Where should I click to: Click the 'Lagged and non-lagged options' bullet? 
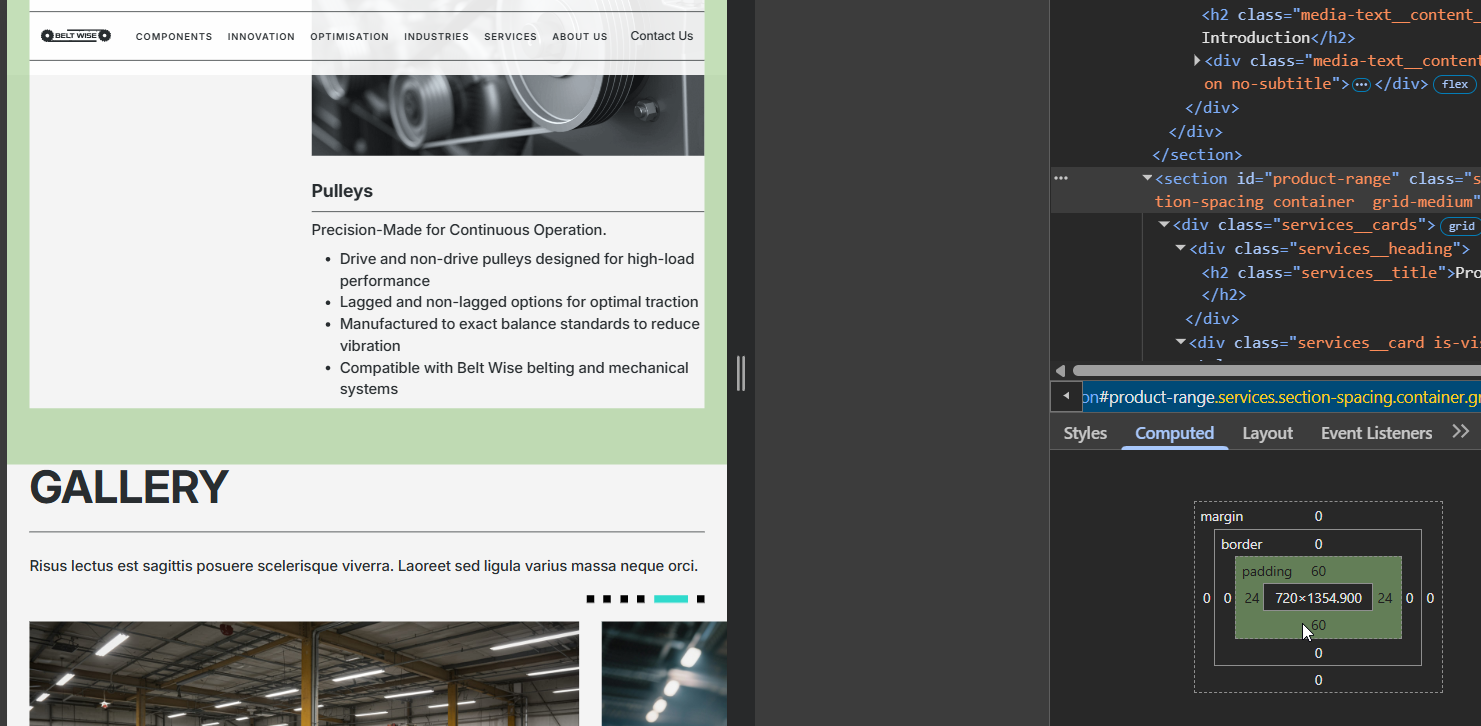pos(519,302)
